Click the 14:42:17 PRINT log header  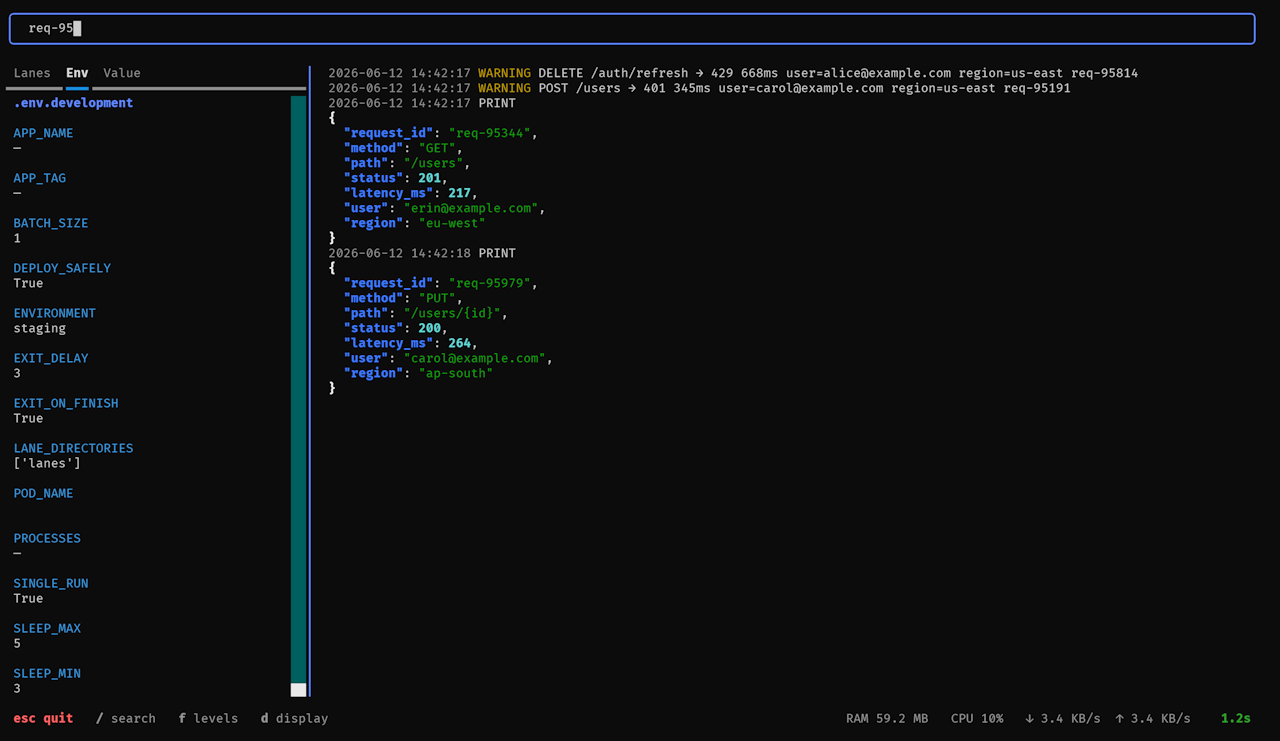point(422,103)
